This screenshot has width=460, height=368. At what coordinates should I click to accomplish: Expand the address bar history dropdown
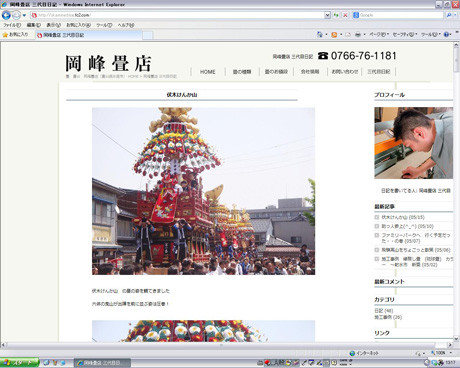(x=327, y=15)
